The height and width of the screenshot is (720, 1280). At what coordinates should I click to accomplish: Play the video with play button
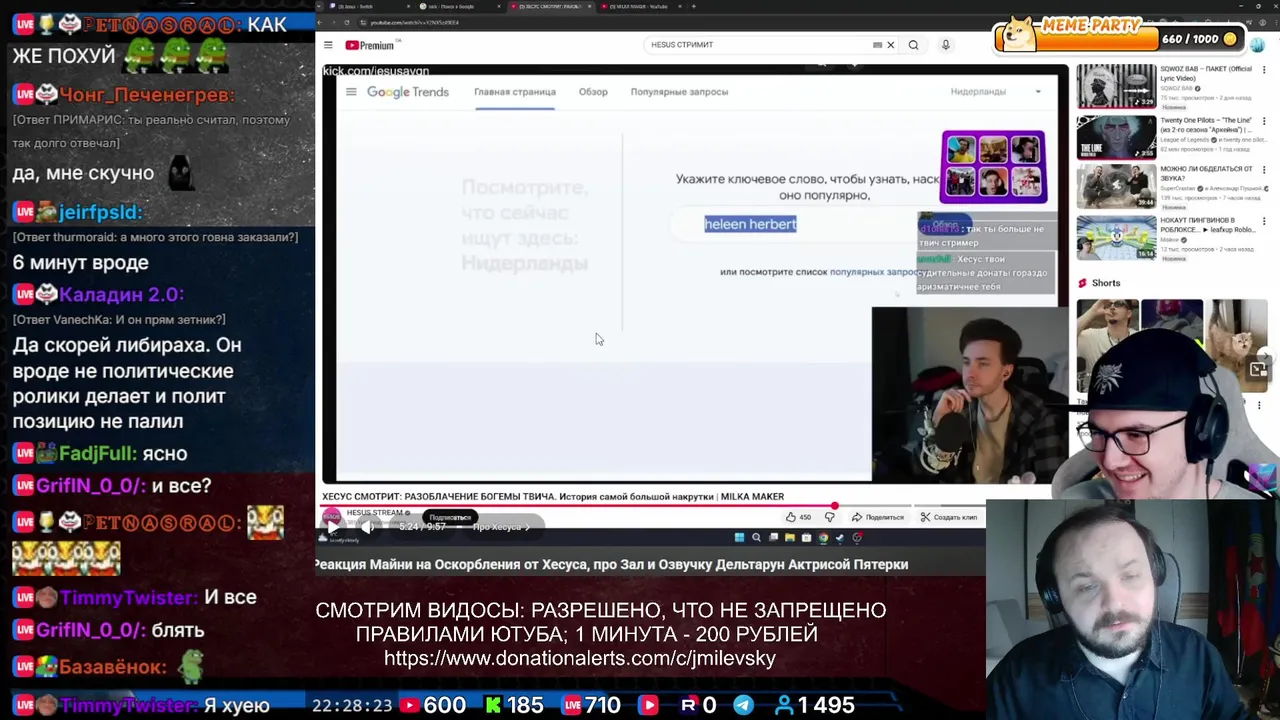click(333, 527)
